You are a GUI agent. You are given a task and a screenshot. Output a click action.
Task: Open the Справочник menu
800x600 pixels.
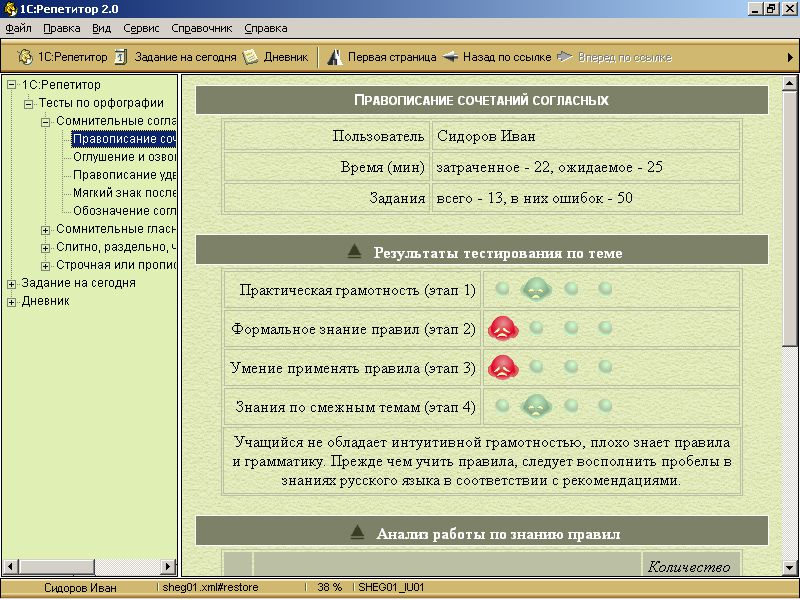tap(201, 28)
